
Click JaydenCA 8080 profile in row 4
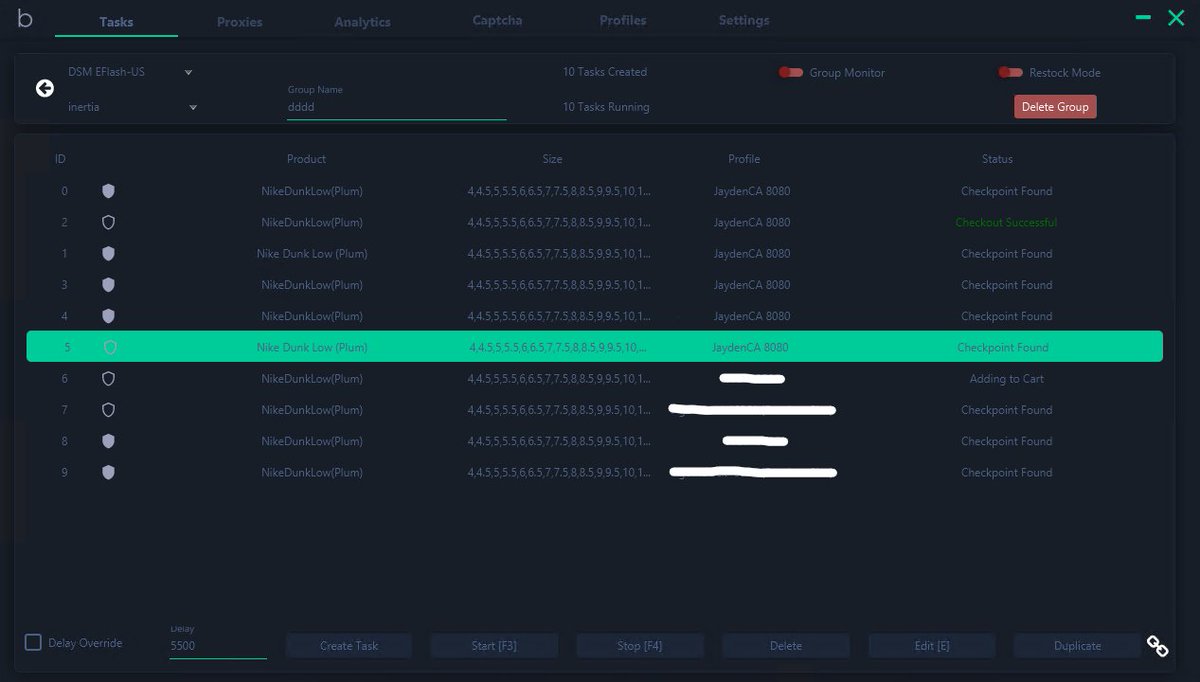click(752, 316)
